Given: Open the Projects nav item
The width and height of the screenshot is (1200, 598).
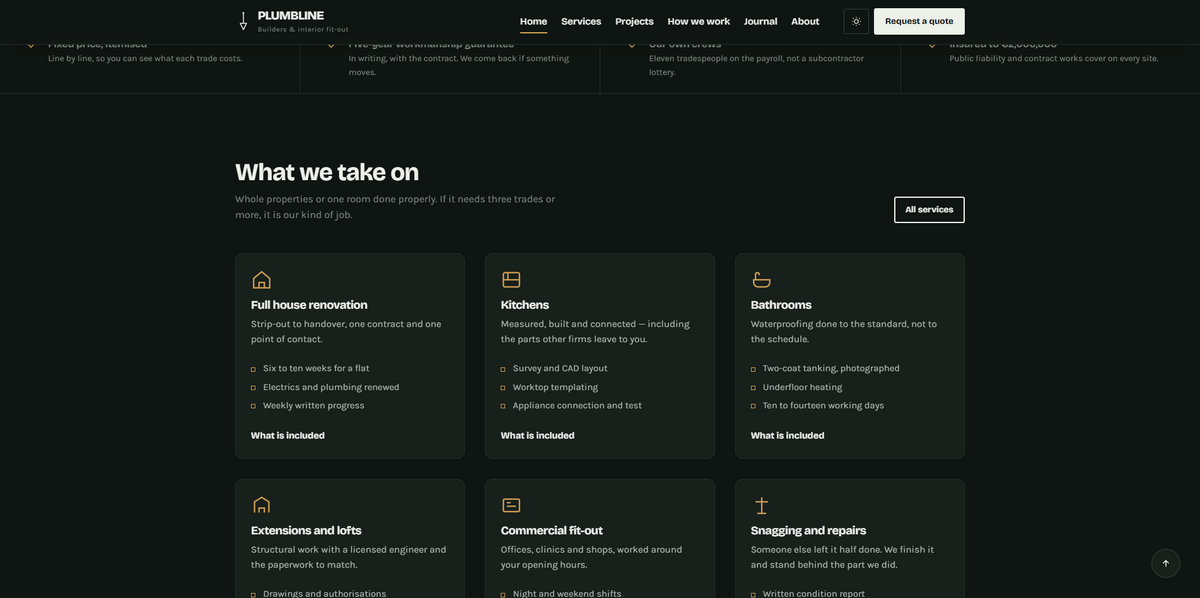Looking at the screenshot, I should click(634, 21).
